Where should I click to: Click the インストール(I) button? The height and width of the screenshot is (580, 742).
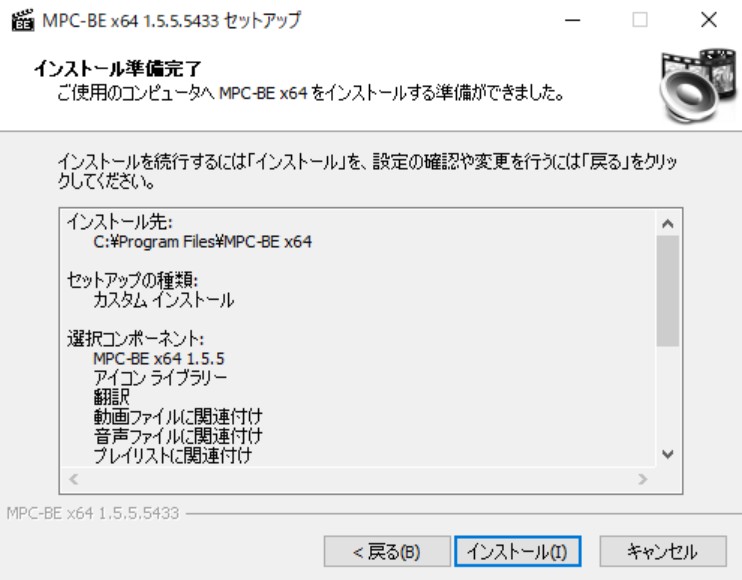(517, 551)
